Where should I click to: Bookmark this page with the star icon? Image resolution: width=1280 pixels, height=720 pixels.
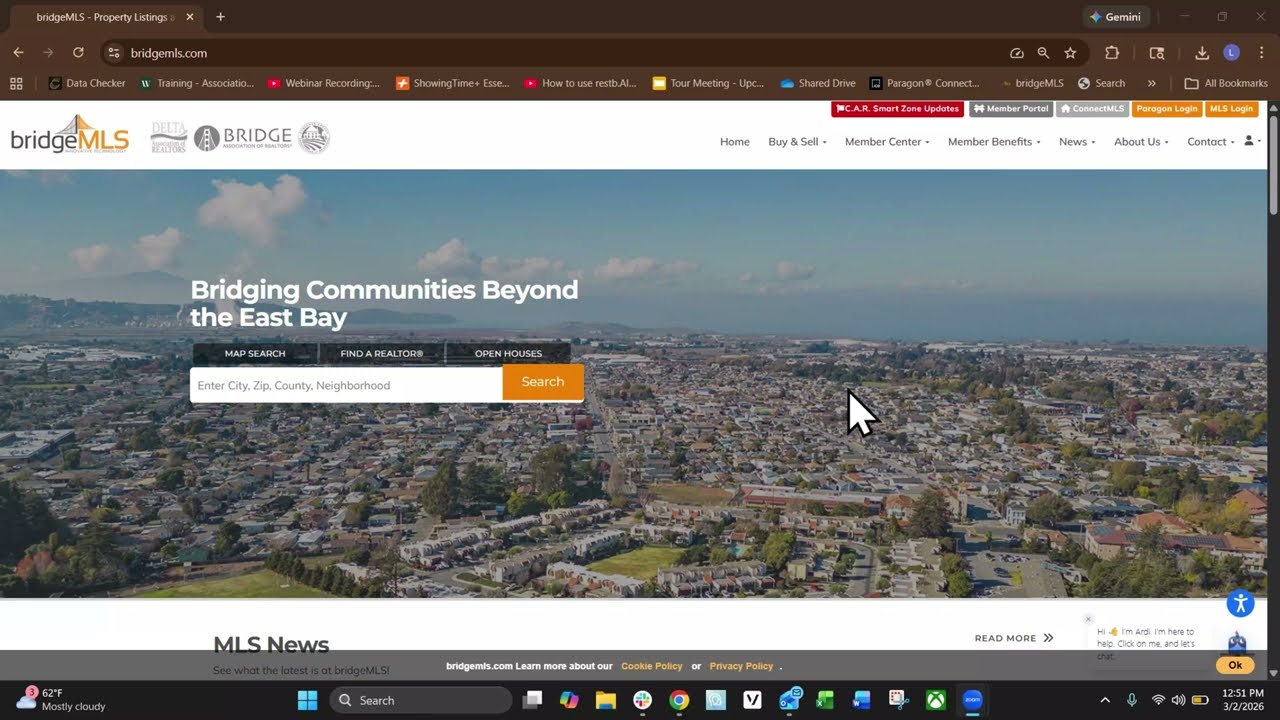pyautogui.click(x=1070, y=53)
